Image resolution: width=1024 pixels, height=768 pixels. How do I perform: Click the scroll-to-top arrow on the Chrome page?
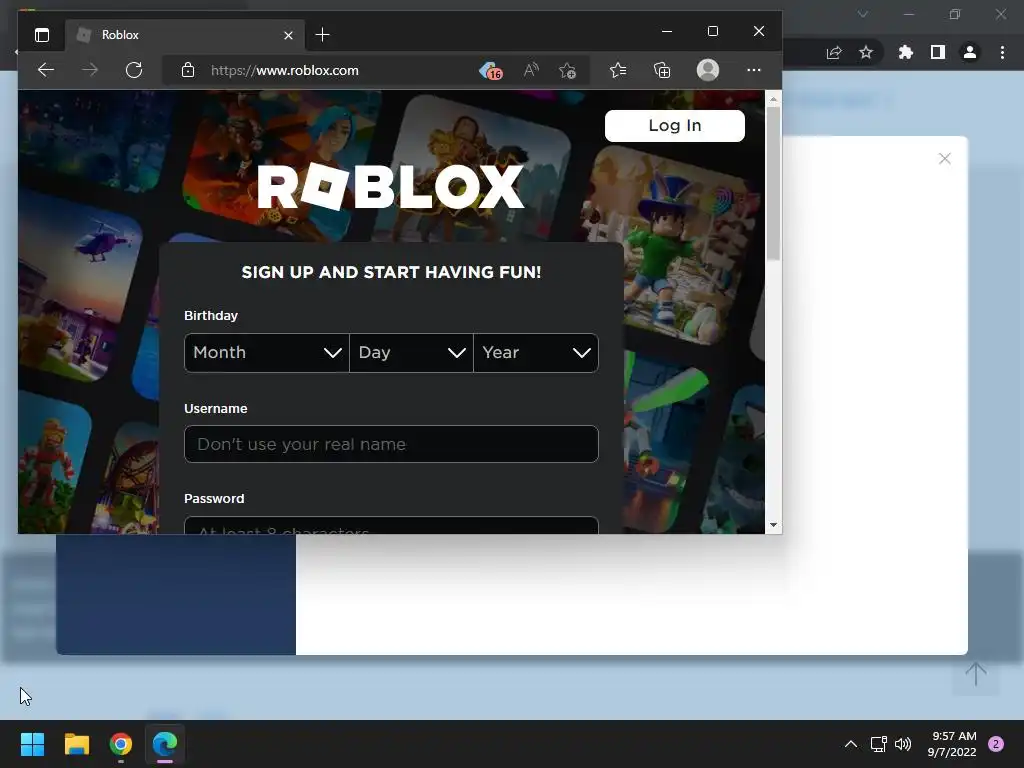point(976,674)
